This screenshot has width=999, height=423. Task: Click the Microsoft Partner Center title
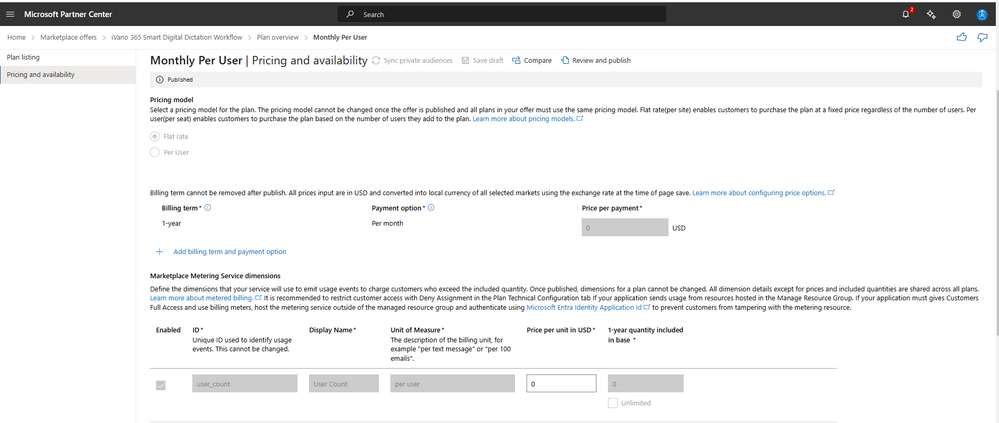click(x=68, y=14)
